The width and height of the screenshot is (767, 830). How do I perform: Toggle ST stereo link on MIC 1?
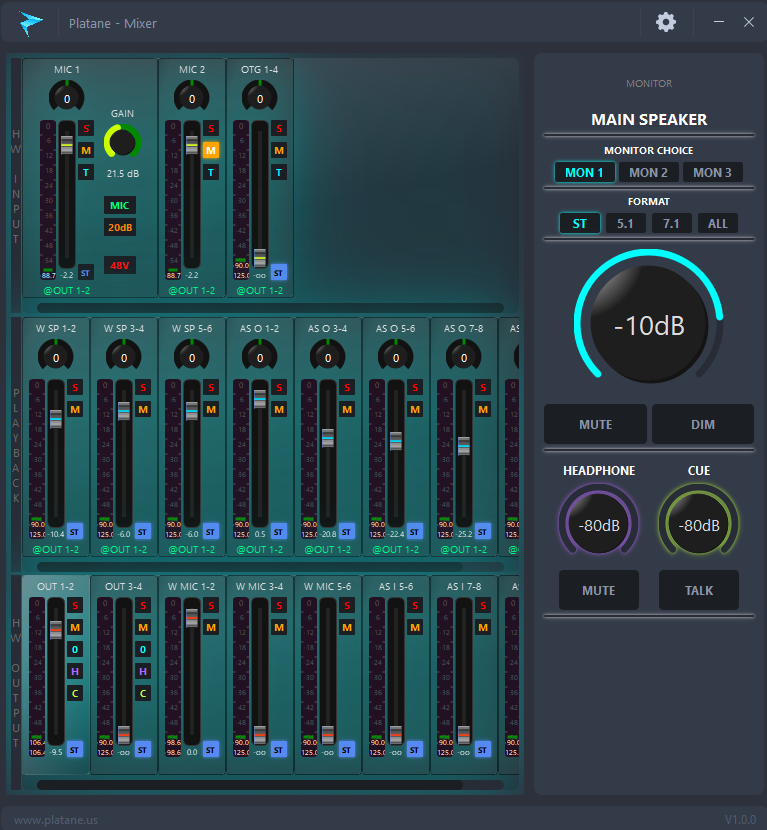(85, 273)
